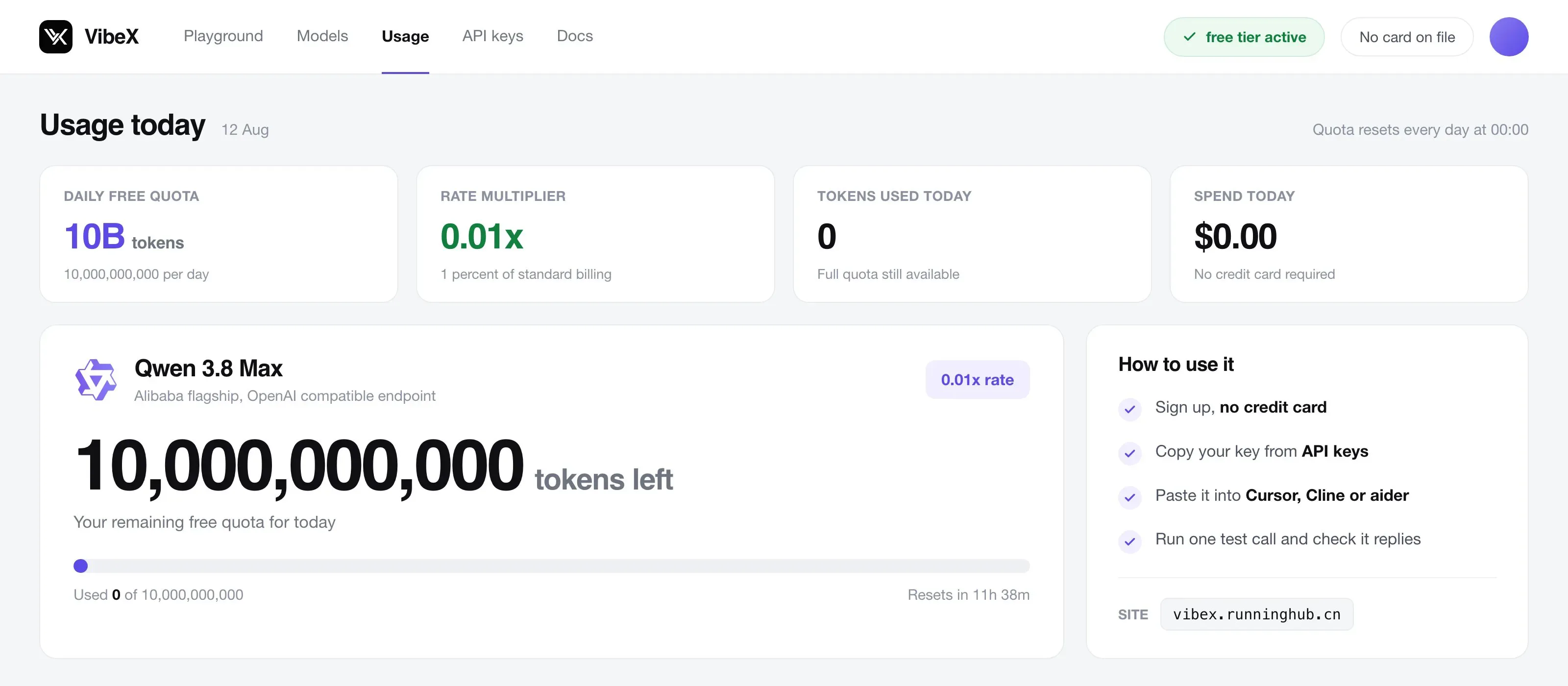Click the 0.01x rate badge

(x=977, y=380)
